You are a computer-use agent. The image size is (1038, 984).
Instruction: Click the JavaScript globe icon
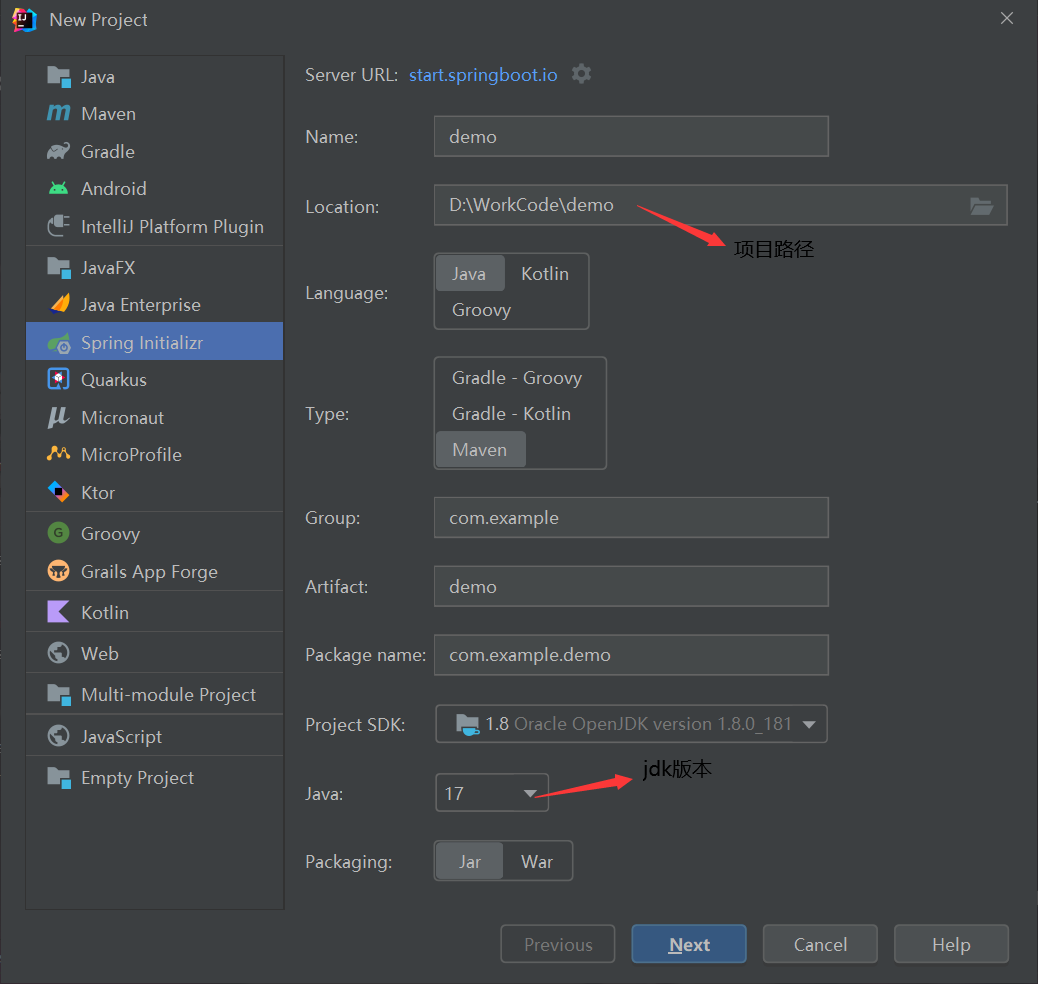click(59, 736)
